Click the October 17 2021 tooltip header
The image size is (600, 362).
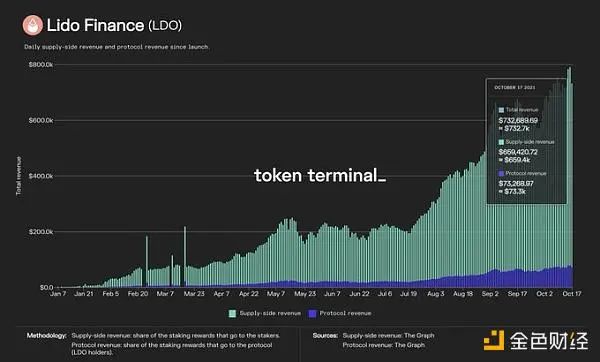click(x=515, y=88)
